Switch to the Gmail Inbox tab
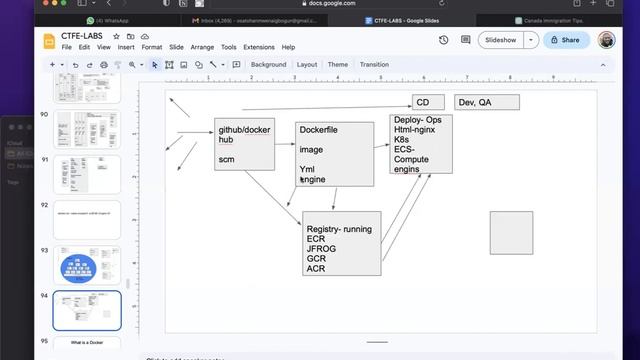Viewport: 640px width, 360px height. point(254,20)
